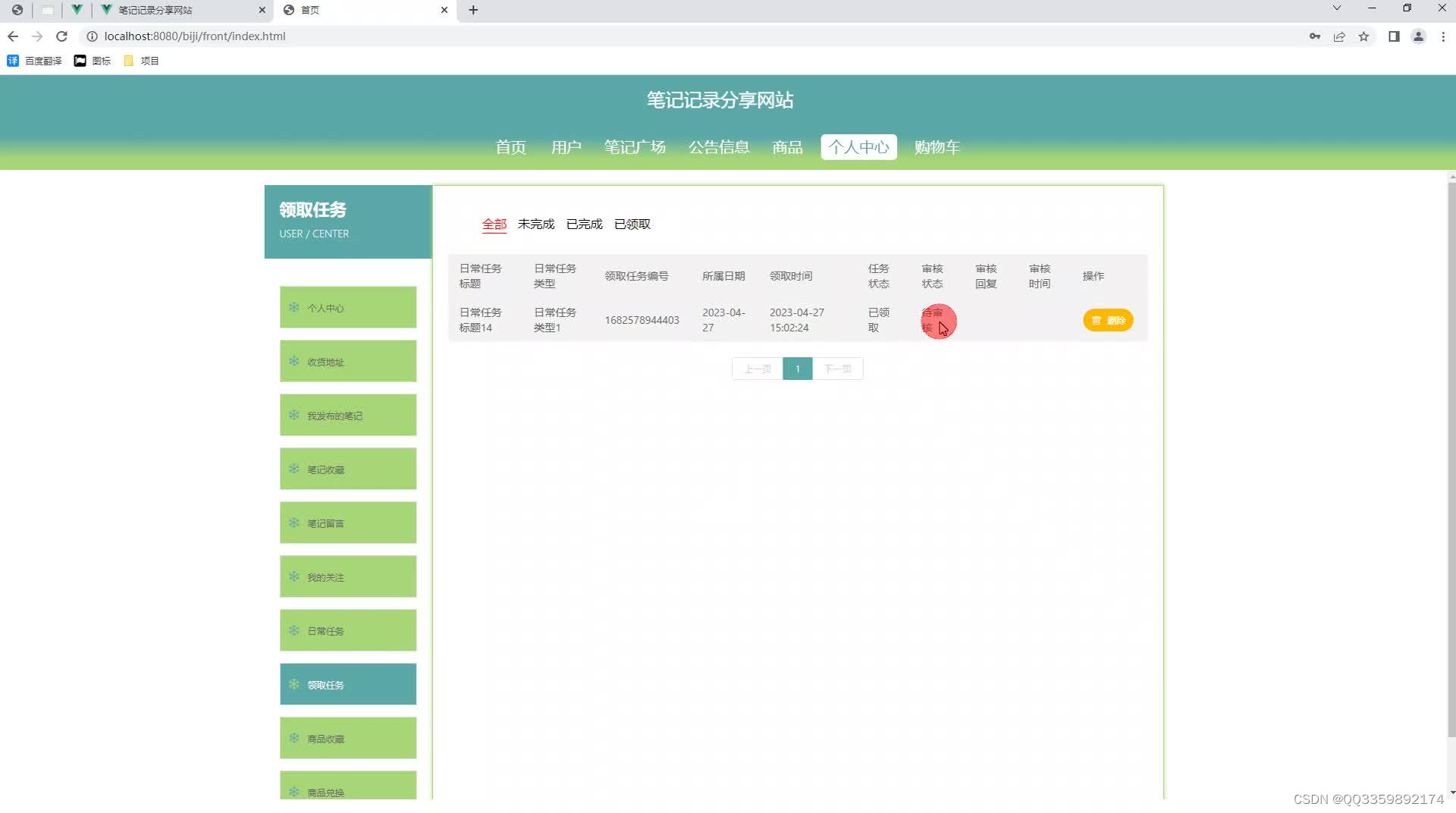Viewport: 1456px width, 813px height.
Task: Select 领取任务 in the sidebar
Action: pyautogui.click(x=348, y=684)
